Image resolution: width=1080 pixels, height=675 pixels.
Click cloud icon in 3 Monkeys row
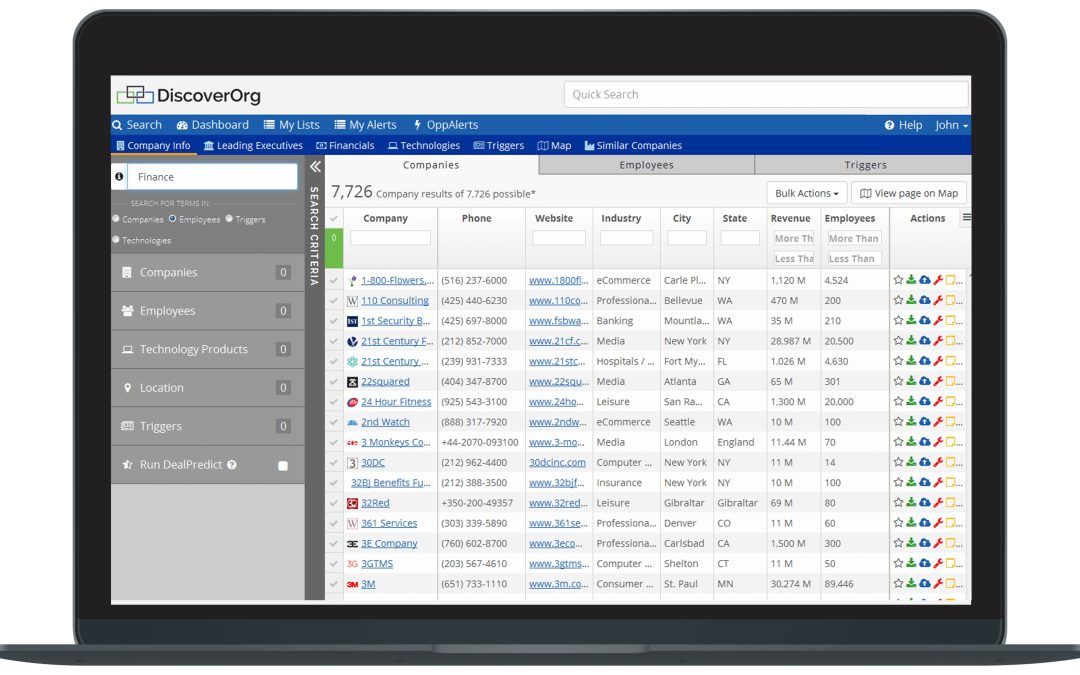click(x=925, y=442)
